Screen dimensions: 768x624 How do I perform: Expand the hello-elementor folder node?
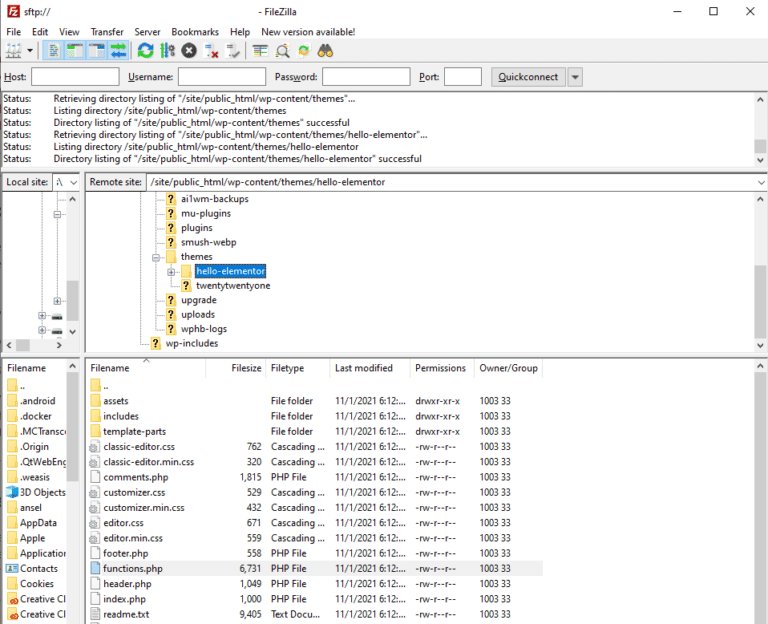pyautogui.click(x=171, y=272)
